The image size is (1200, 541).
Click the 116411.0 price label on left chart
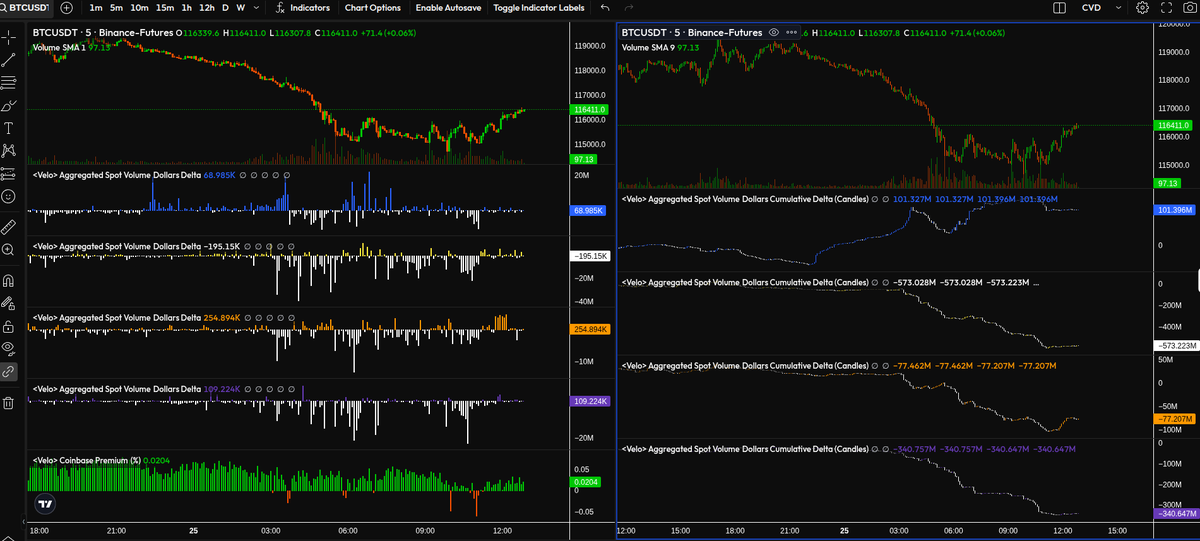pos(589,109)
